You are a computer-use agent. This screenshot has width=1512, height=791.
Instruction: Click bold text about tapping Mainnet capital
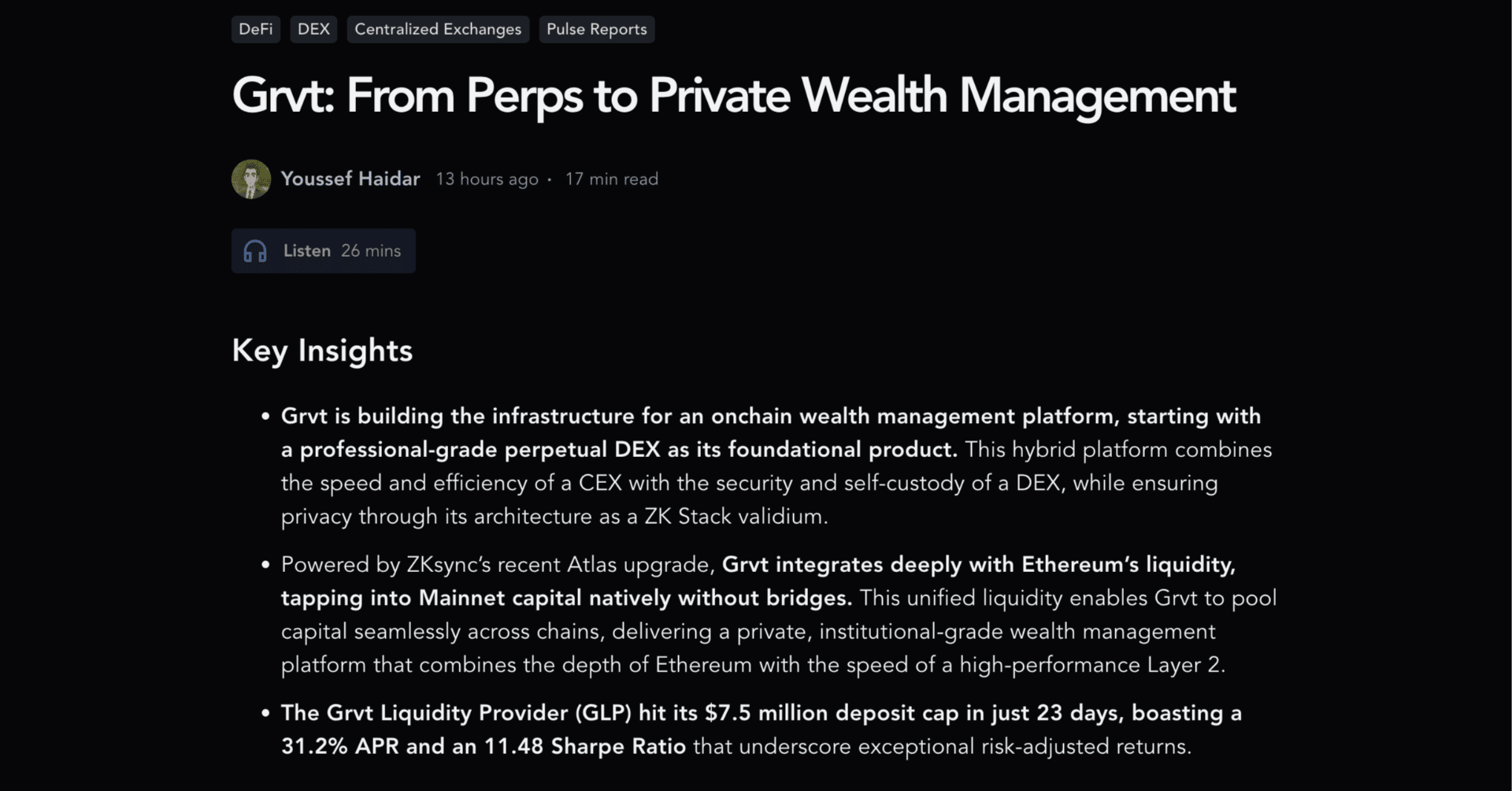pyautogui.click(x=565, y=599)
